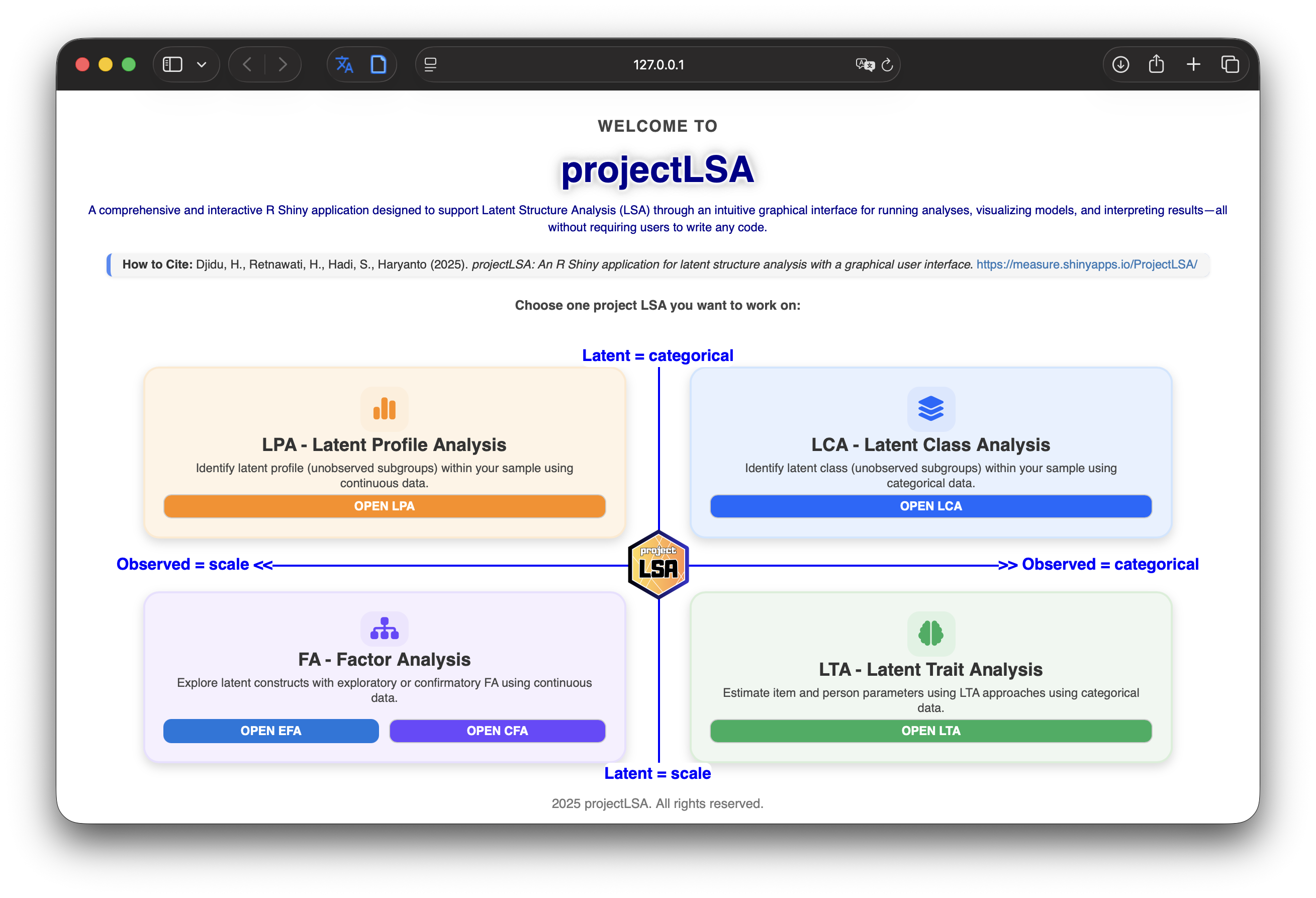
Task: Click the 127.0.0.1 address field
Action: [x=658, y=64]
